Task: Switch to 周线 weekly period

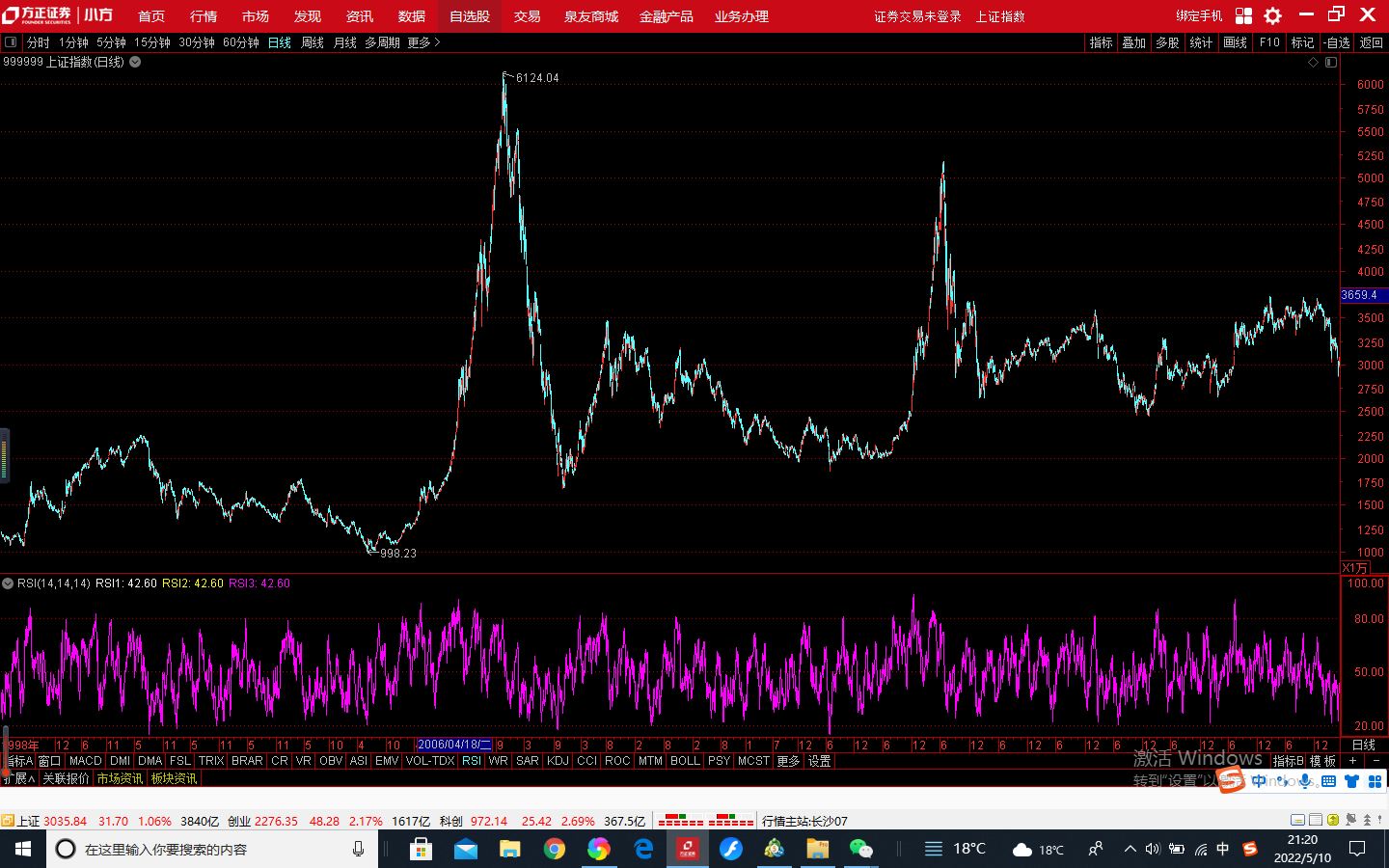Action: point(313,42)
